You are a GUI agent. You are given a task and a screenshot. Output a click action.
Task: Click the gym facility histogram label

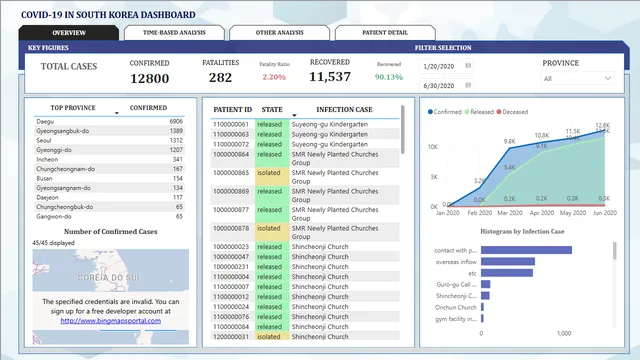(x=456, y=319)
